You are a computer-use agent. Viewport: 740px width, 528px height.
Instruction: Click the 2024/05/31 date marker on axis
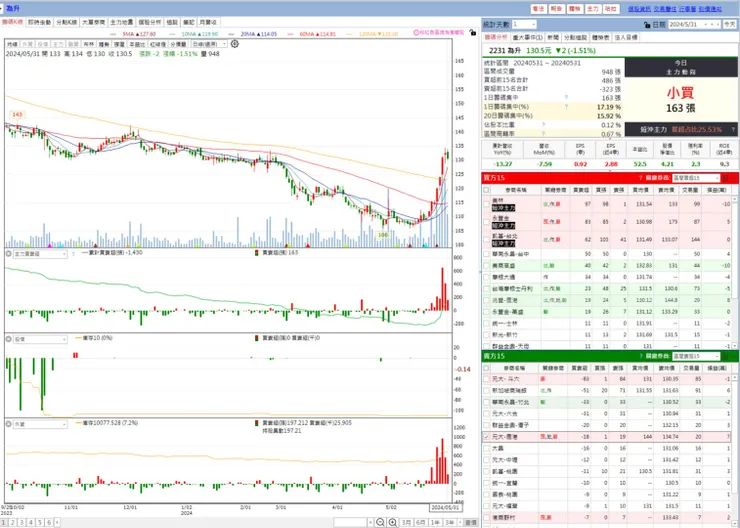(x=446, y=508)
